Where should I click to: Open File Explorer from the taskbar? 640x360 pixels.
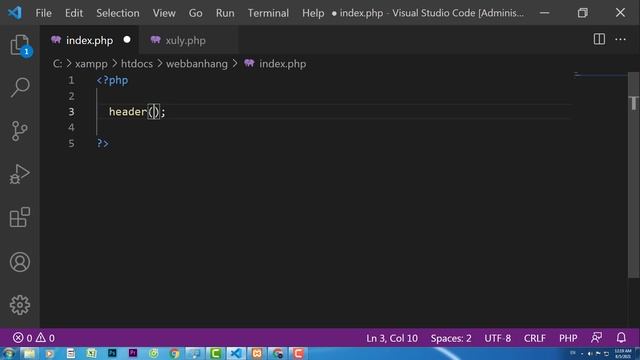(29, 353)
